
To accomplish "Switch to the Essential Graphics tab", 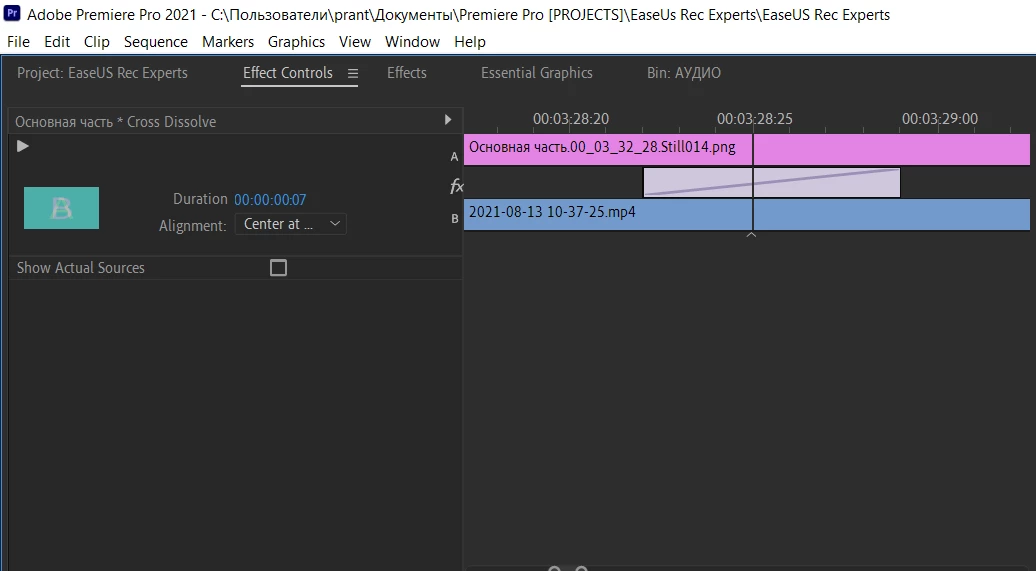I will coord(536,73).
